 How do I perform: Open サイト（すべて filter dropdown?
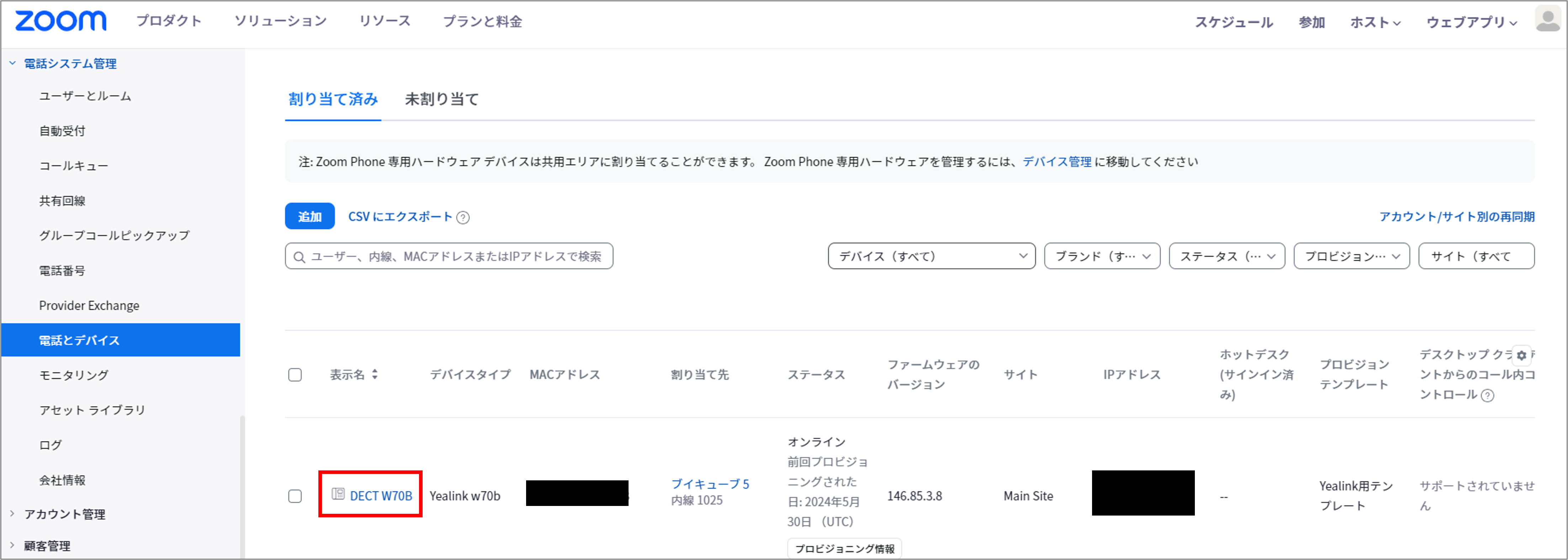point(1476,256)
